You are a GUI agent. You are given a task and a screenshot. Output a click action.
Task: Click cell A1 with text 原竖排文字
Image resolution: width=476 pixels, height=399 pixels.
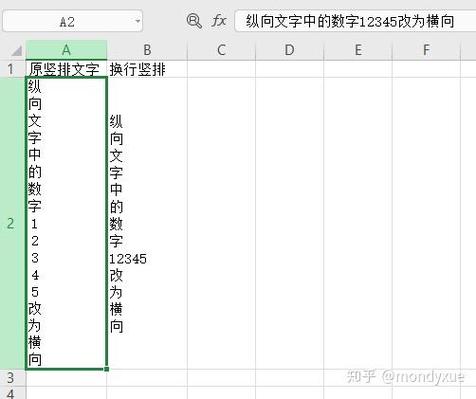point(66,69)
